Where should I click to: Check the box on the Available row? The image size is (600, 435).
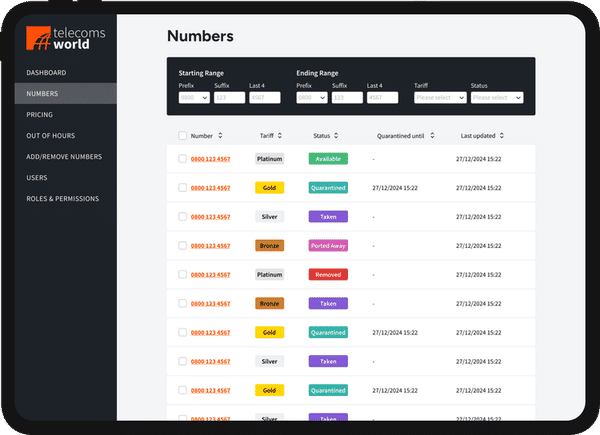pos(183,159)
